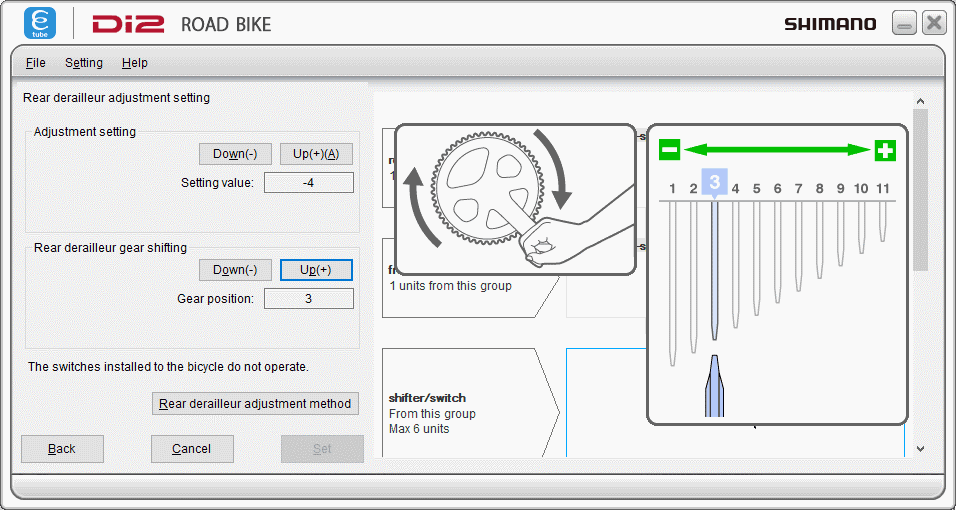Image resolution: width=956 pixels, height=510 pixels.
Task: Click the green plus icon
Action: 885,150
